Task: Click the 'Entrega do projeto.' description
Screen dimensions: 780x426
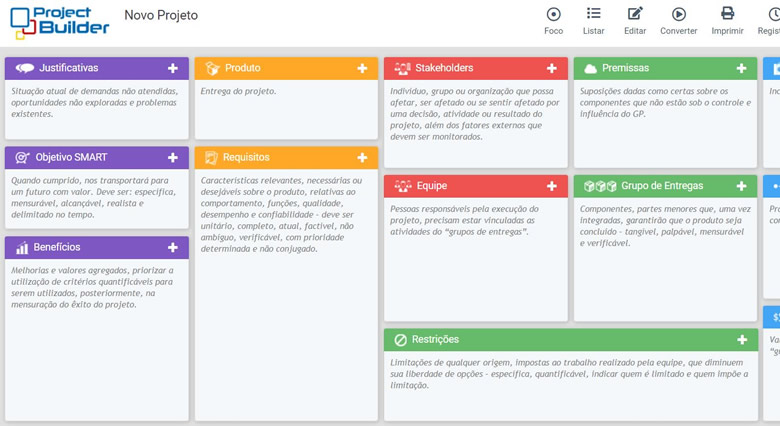Action: [x=238, y=91]
